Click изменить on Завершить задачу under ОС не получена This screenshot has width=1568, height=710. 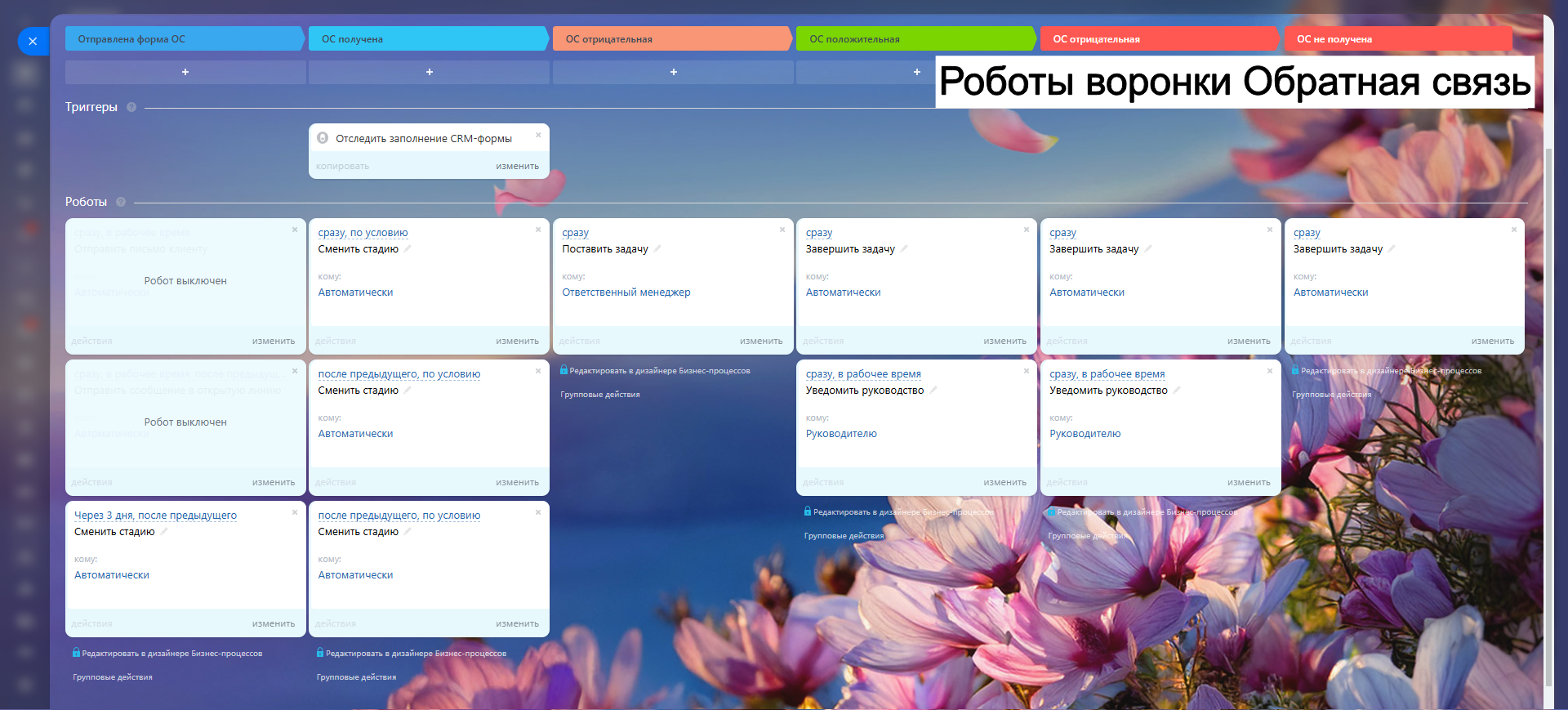click(x=1493, y=341)
